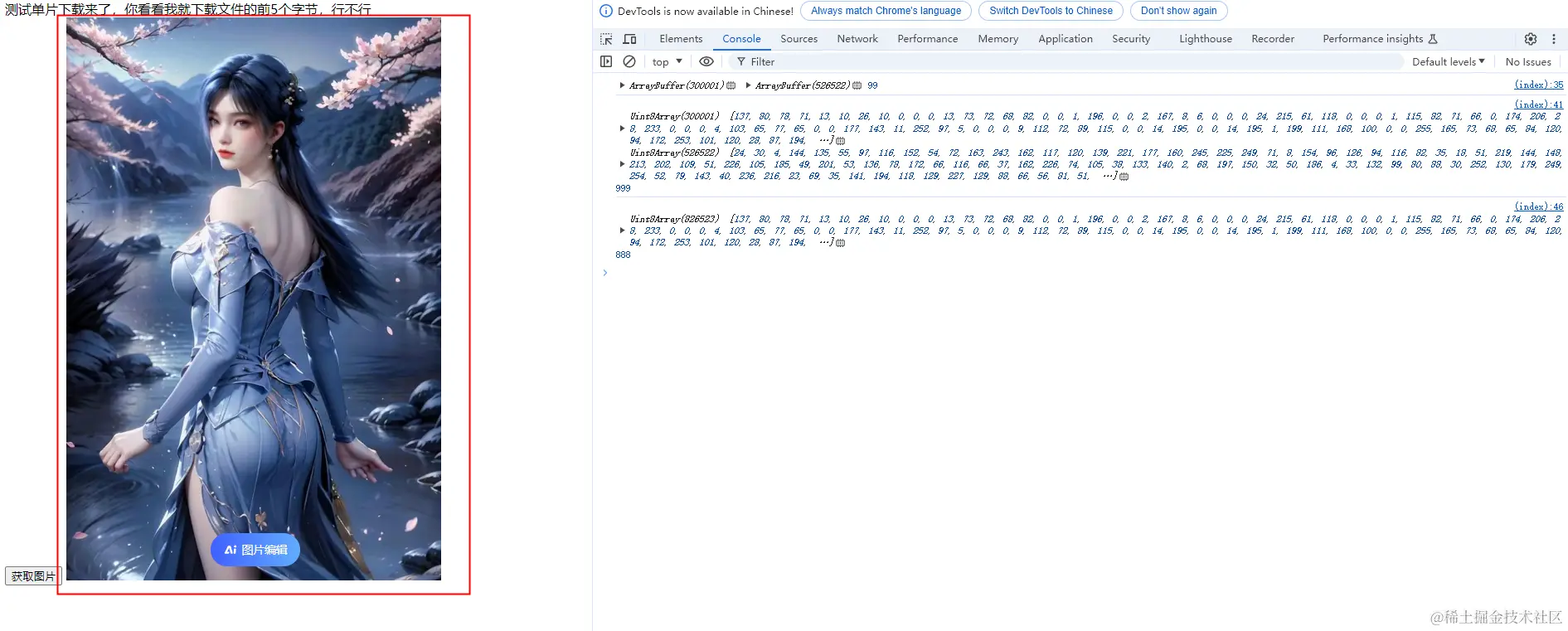The width and height of the screenshot is (1568, 631).
Task: Click memory icon after Uint8Array(526522) values
Action: [x=1124, y=177]
